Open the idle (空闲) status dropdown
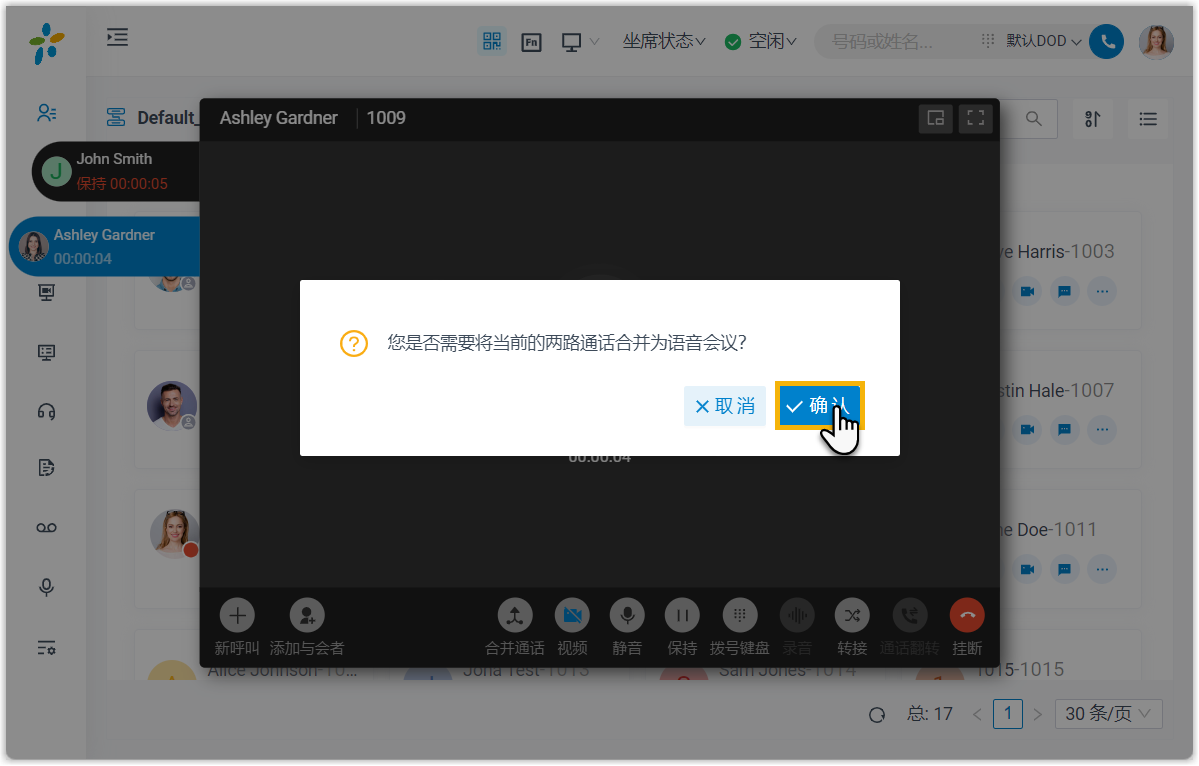Viewport: 1199px width, 766px height. 761,41
